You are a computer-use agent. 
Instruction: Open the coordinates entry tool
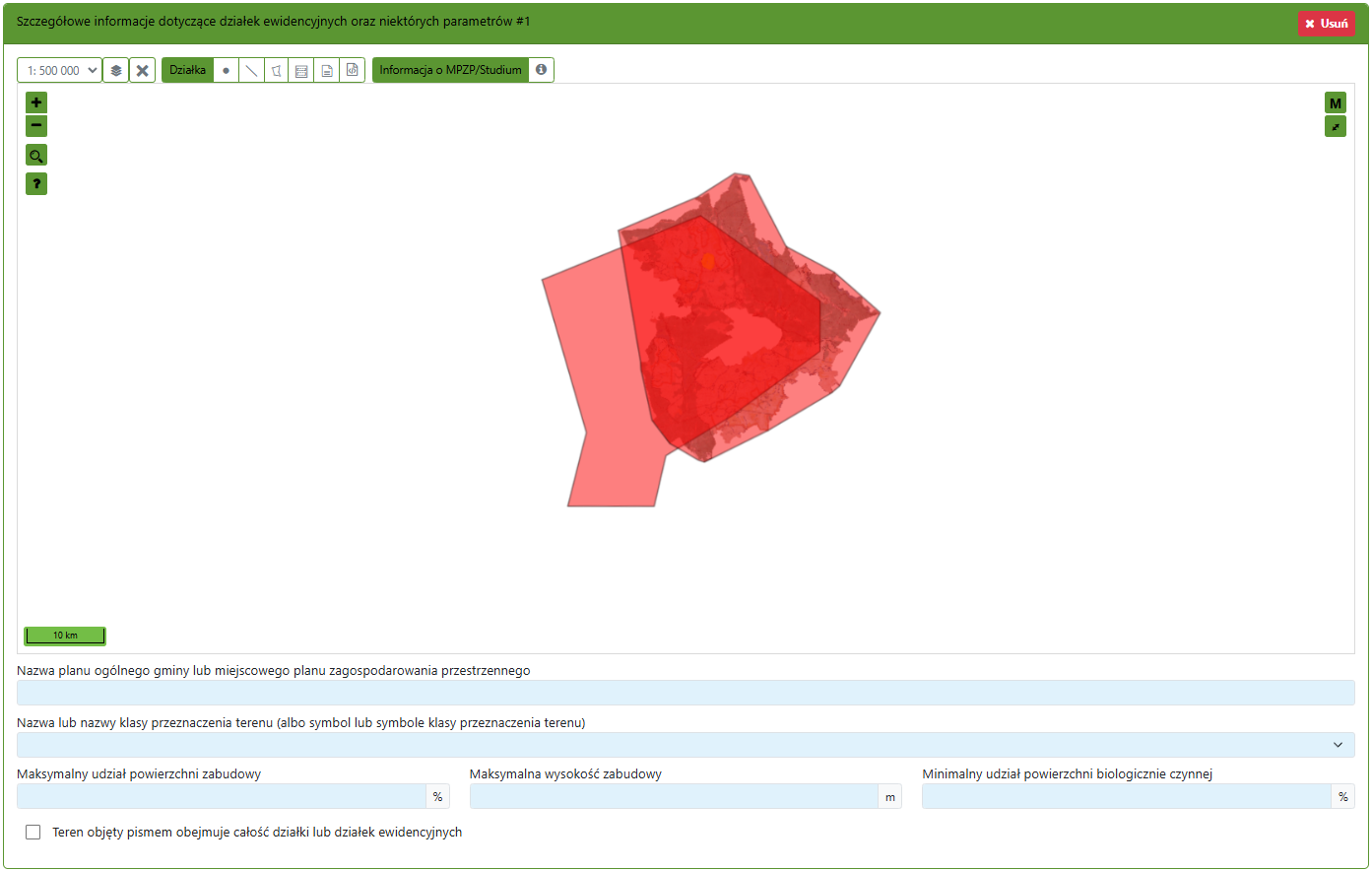pyautogui.click(x=301, y=70)
